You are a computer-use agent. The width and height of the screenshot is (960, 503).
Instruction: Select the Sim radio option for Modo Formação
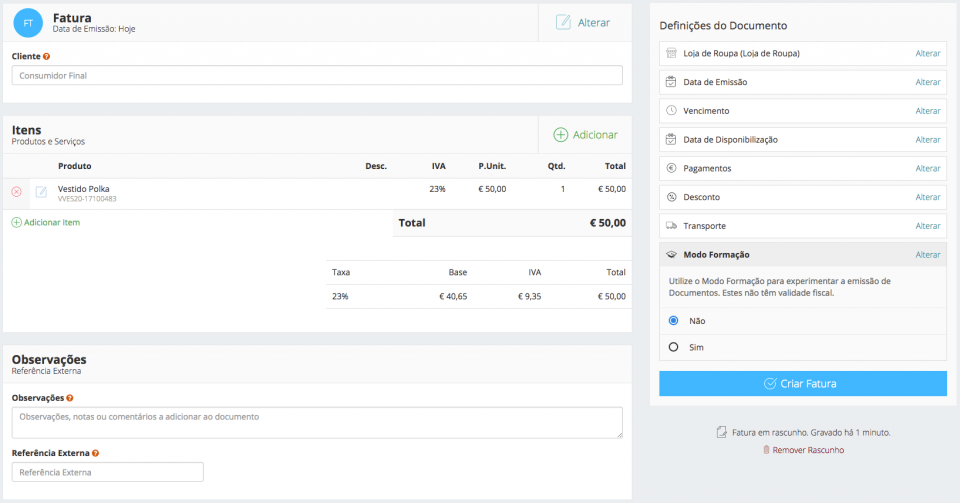pyautogui.click(x=673, y=347)
